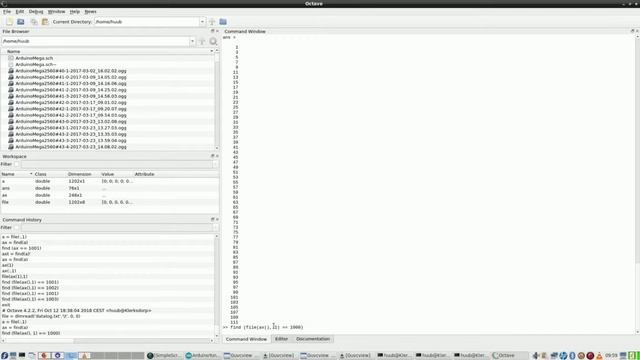The width and height of the screenshot is (640, 360).
Task: Click the New Script toolbar icon
Action: [x=9, y=22]
